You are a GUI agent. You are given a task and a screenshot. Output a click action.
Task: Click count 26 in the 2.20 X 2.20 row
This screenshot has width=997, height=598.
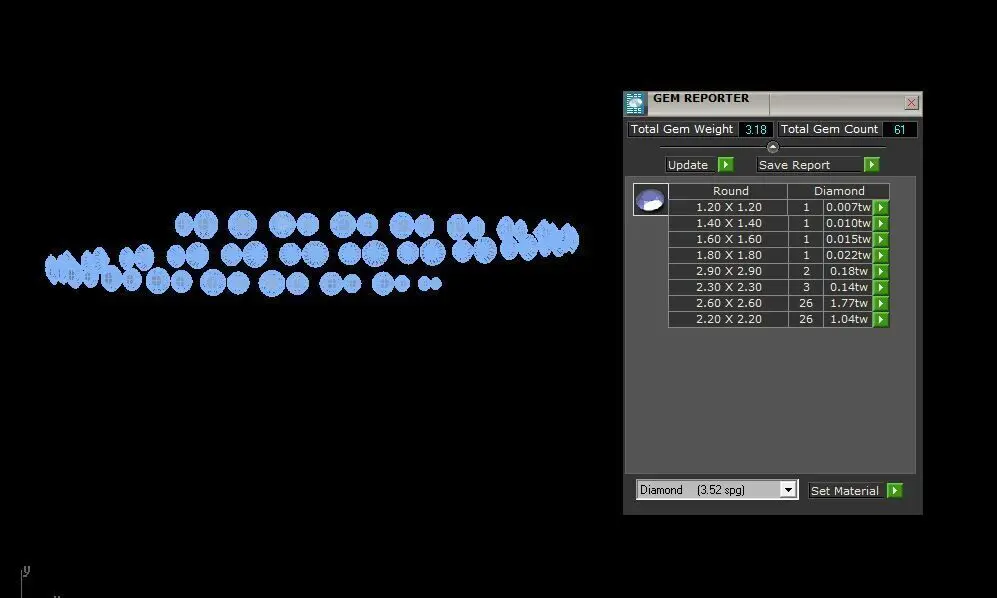pyautogui.click(x=806, y=319)
